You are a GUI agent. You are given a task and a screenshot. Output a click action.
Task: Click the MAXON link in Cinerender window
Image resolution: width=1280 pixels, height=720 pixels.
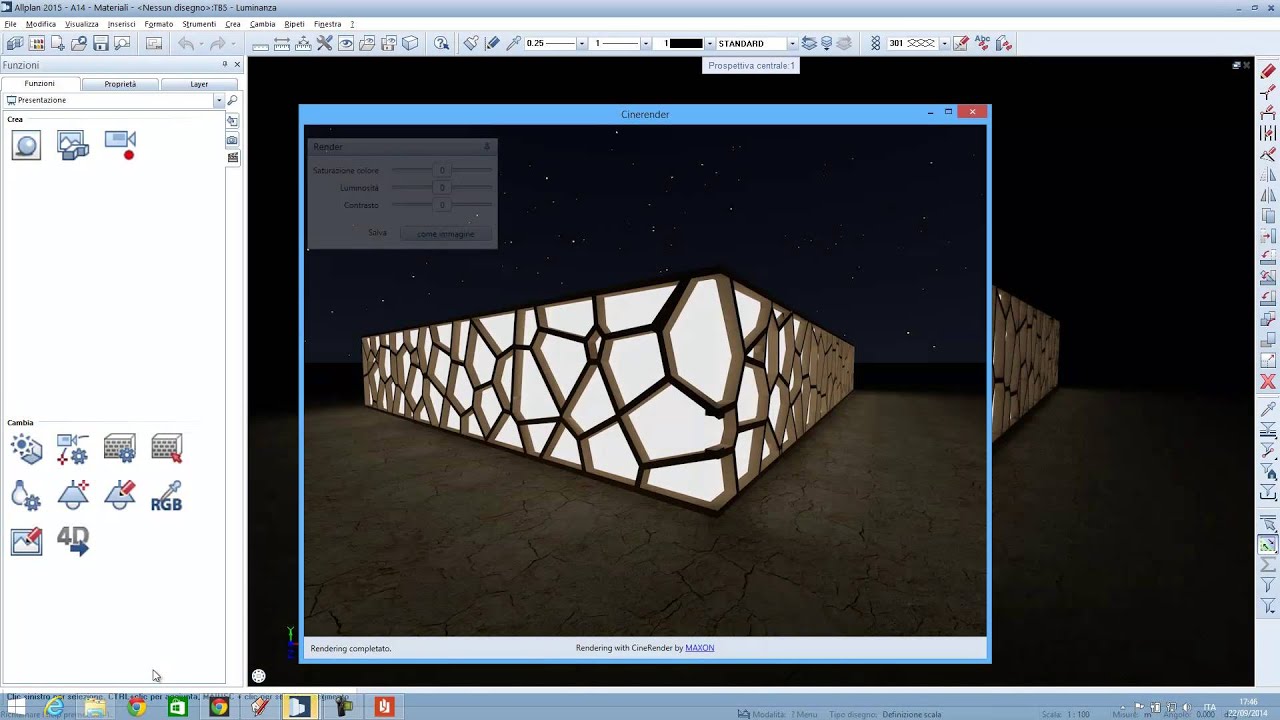(x=699, y=648)
